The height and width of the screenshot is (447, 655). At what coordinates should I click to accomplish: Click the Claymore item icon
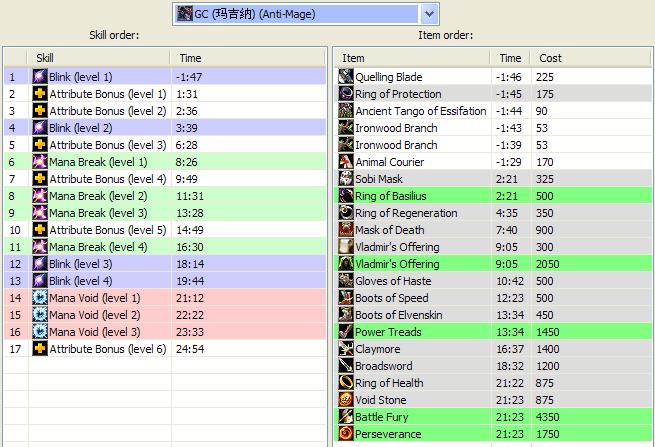(x=346, y=349)
